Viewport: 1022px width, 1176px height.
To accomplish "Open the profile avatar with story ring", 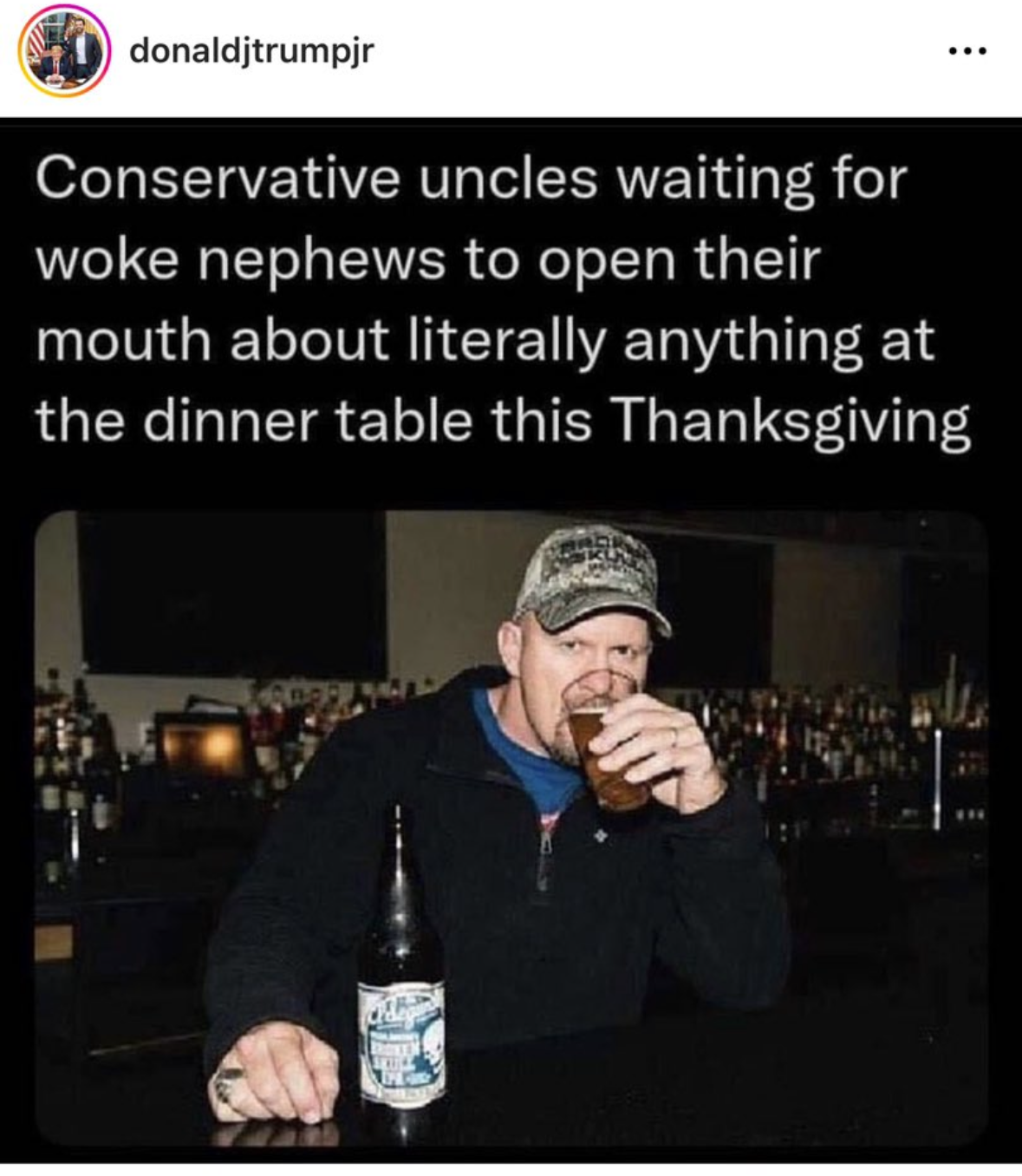I will (x=64, y=52).
